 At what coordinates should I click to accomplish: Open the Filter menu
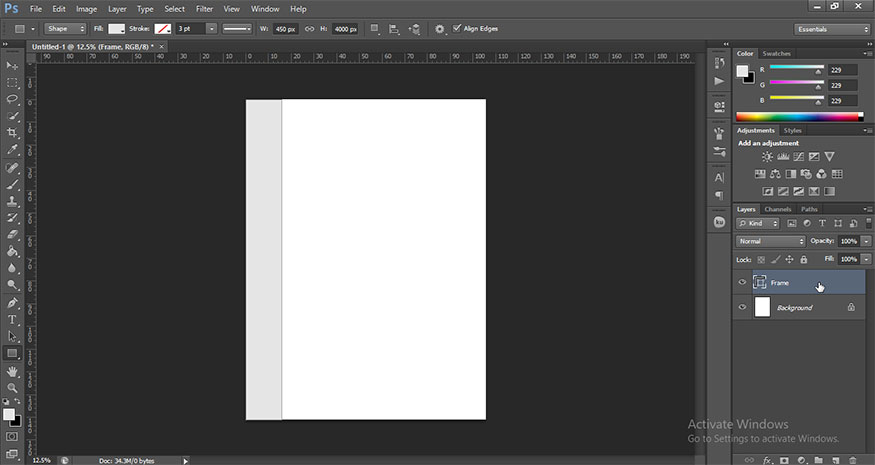pyautogui.click(x=204, y=9)
